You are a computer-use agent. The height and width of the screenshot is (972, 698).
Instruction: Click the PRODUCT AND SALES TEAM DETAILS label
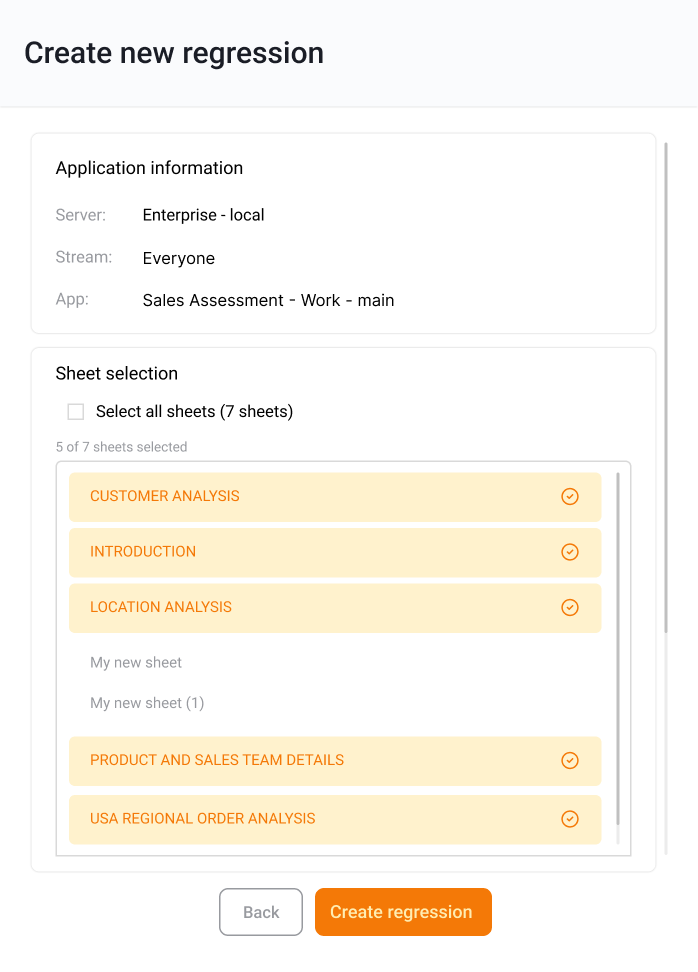coord(217,761)
